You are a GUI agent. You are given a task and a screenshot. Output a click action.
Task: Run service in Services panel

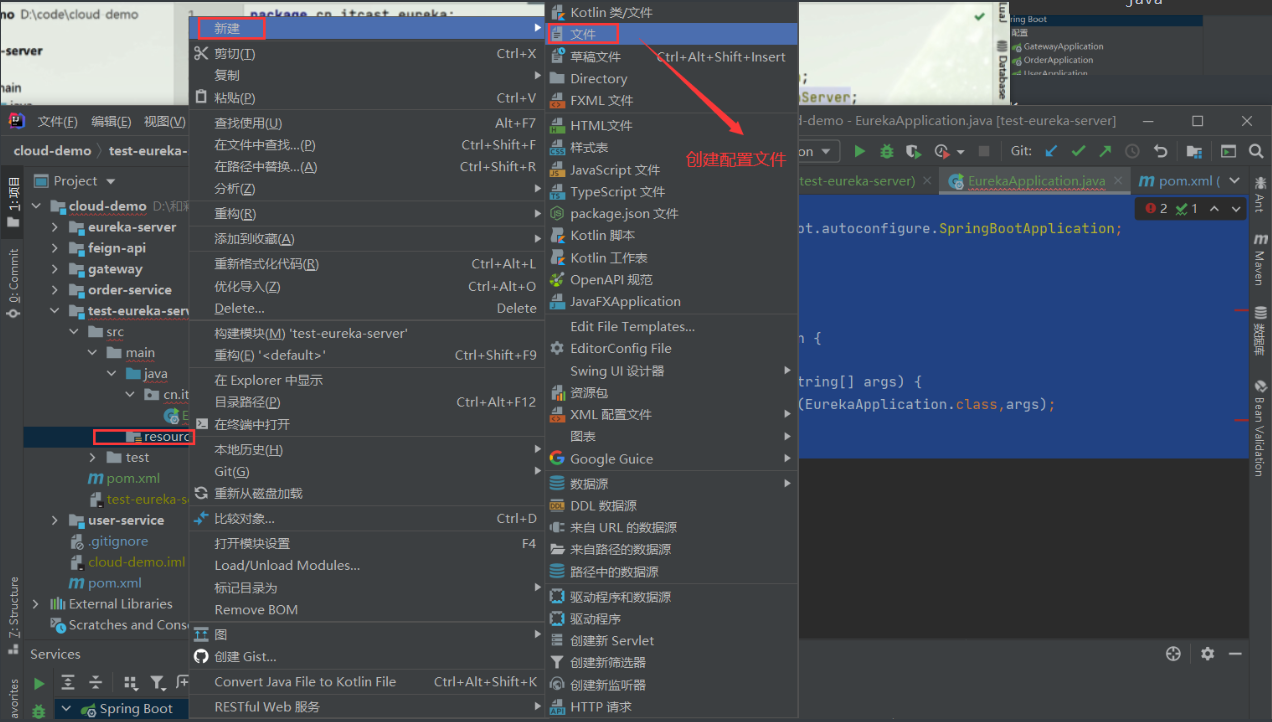[39, 683]
